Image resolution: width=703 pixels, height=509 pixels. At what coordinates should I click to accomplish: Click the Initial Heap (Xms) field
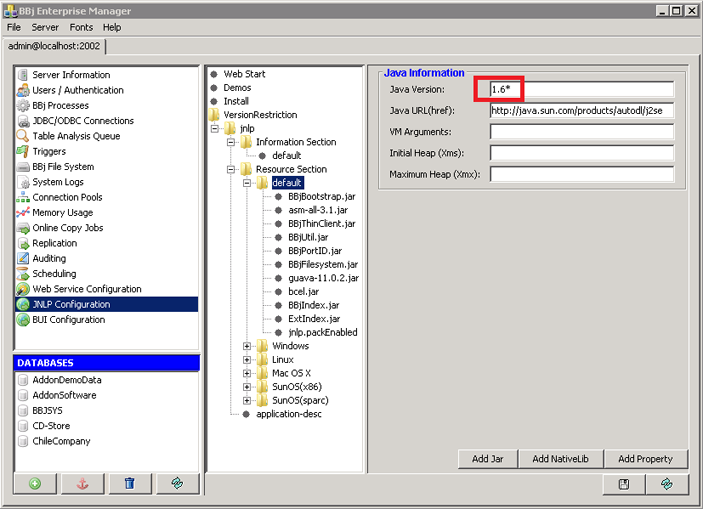(582, 153)
